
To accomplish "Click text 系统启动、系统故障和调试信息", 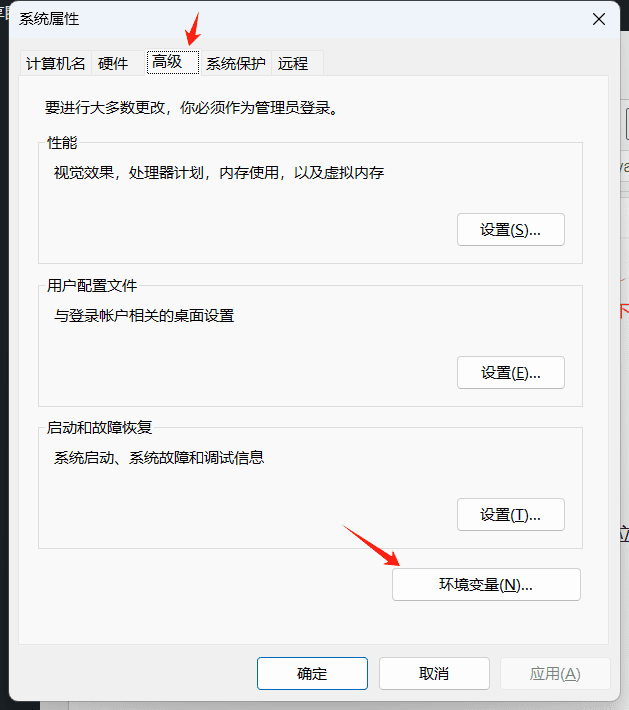I will [159, 457].
